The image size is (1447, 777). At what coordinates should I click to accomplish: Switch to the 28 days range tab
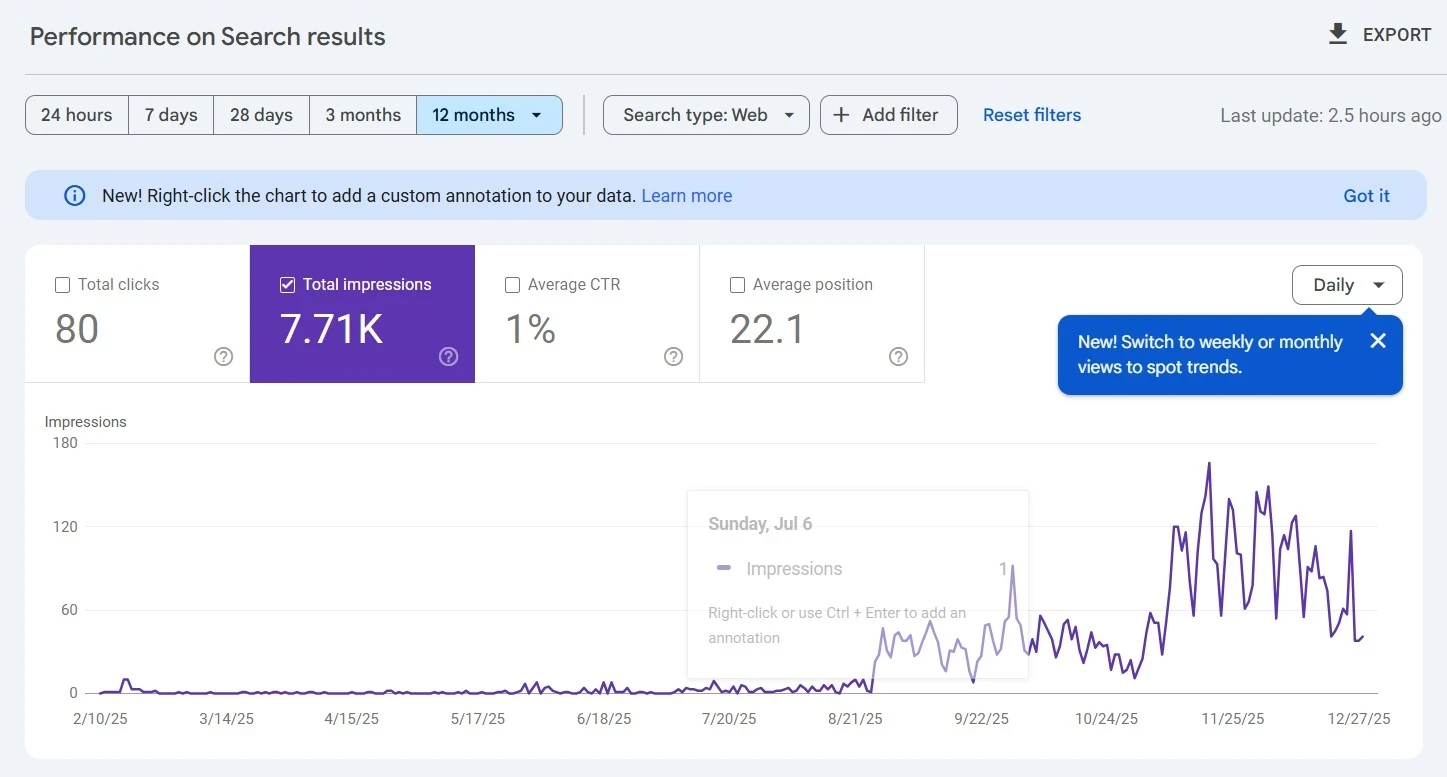click(261, 115)
